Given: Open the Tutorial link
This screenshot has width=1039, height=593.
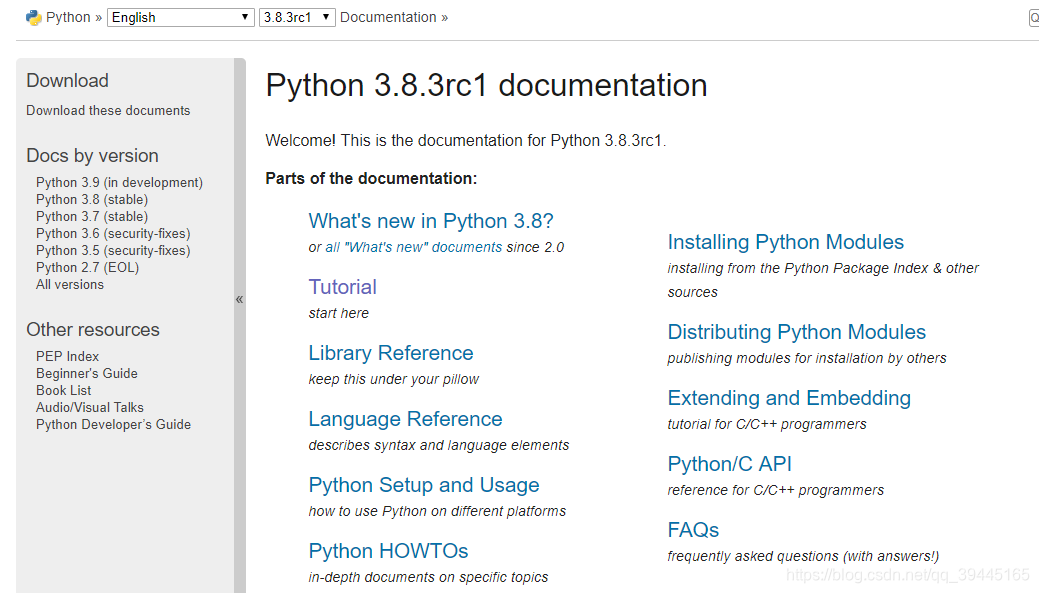Looking at the screenshot, I should point(343,287).
